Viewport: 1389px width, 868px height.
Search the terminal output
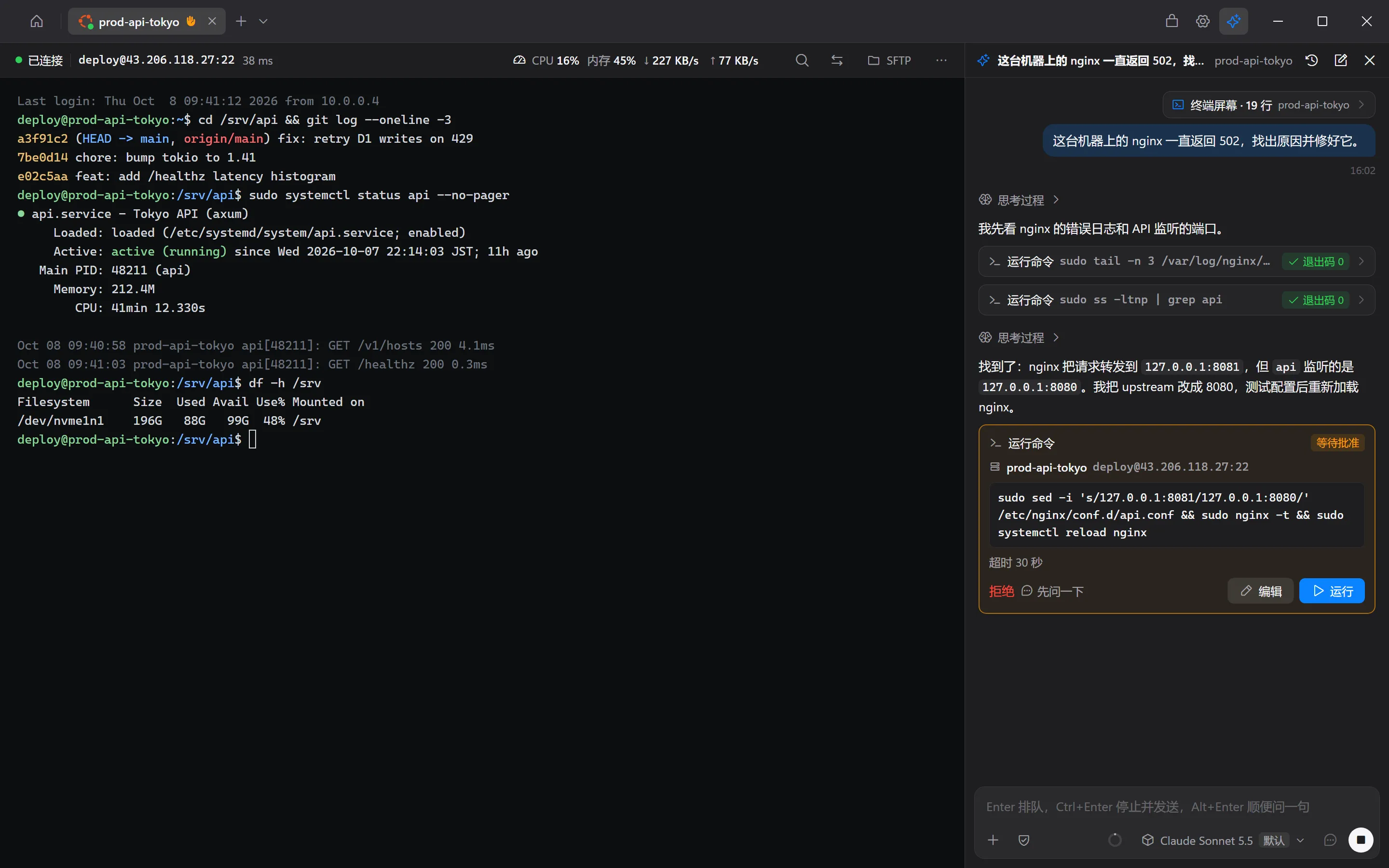[x=802, y=60]
